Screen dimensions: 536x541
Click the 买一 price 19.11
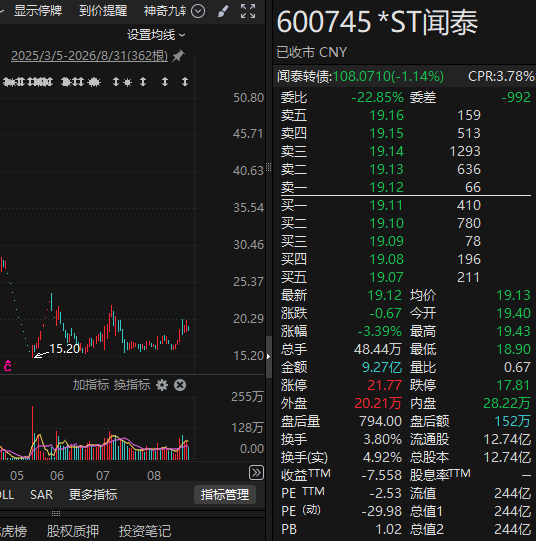[x=386, y=206]
